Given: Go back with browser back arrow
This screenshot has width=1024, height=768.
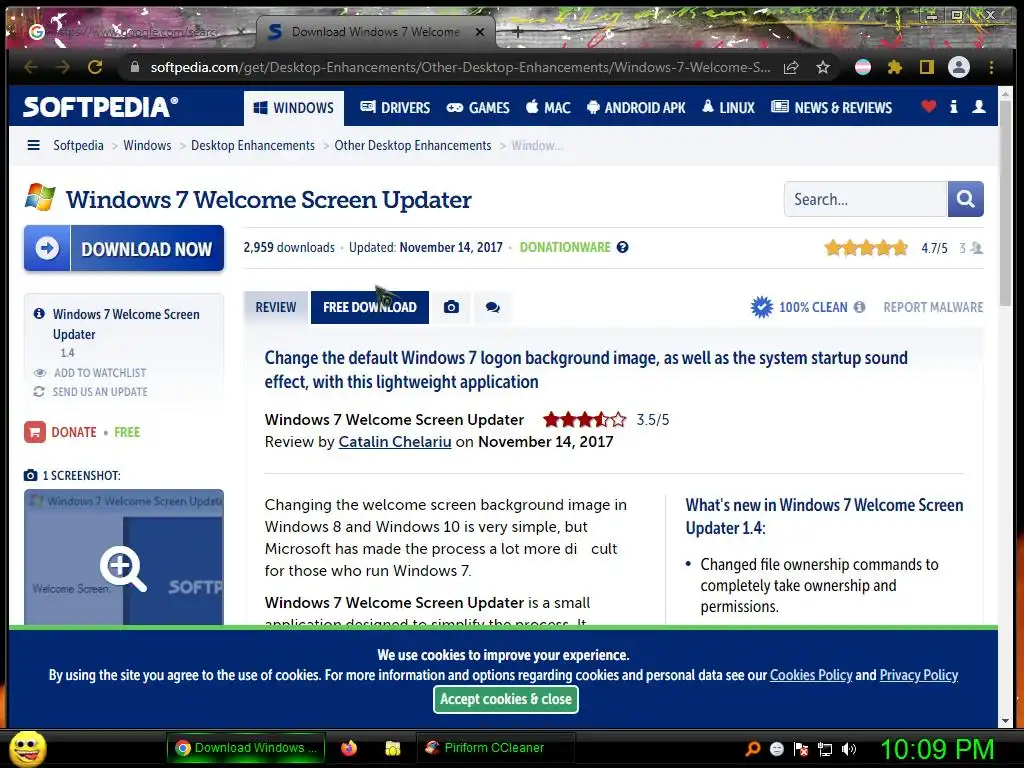Looking at the screenshot, I should (x=31, y=67).
